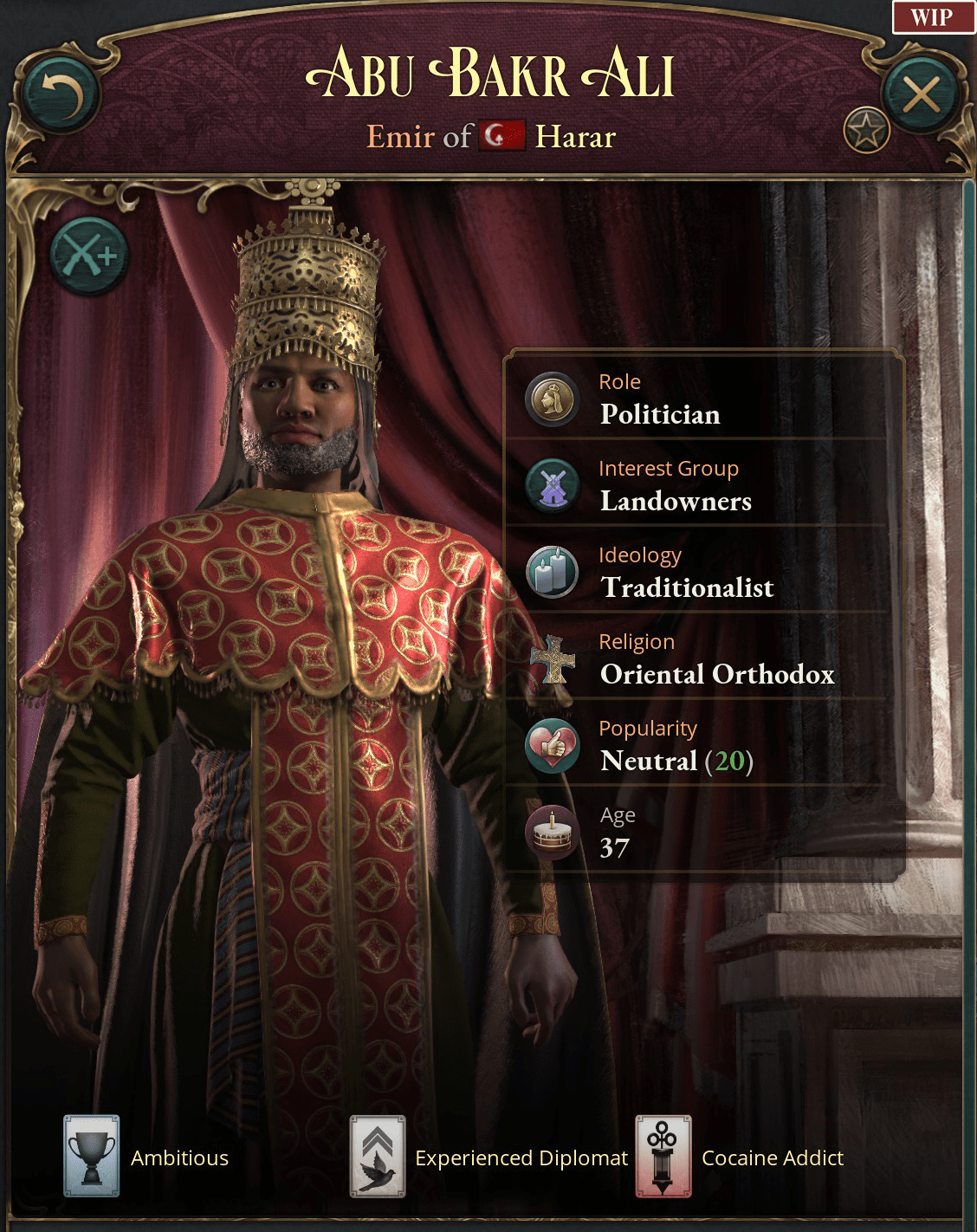The height and width of the screenshot is (1232, 977).
Task: Click the Experienced Diplomat dove trait icon
Action: pos(378,1157)
